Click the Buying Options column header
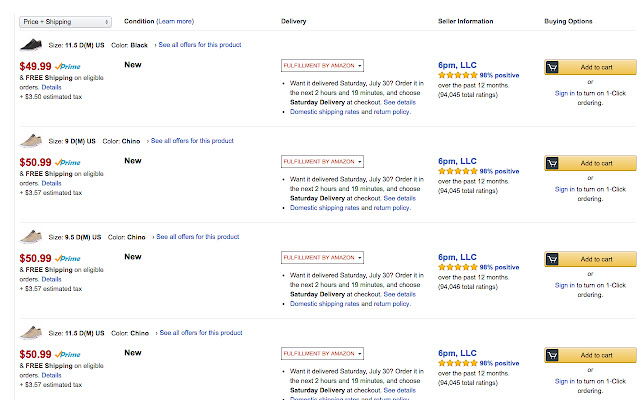Viewport: 640px width, 400px height. click(x=568, y=21)
